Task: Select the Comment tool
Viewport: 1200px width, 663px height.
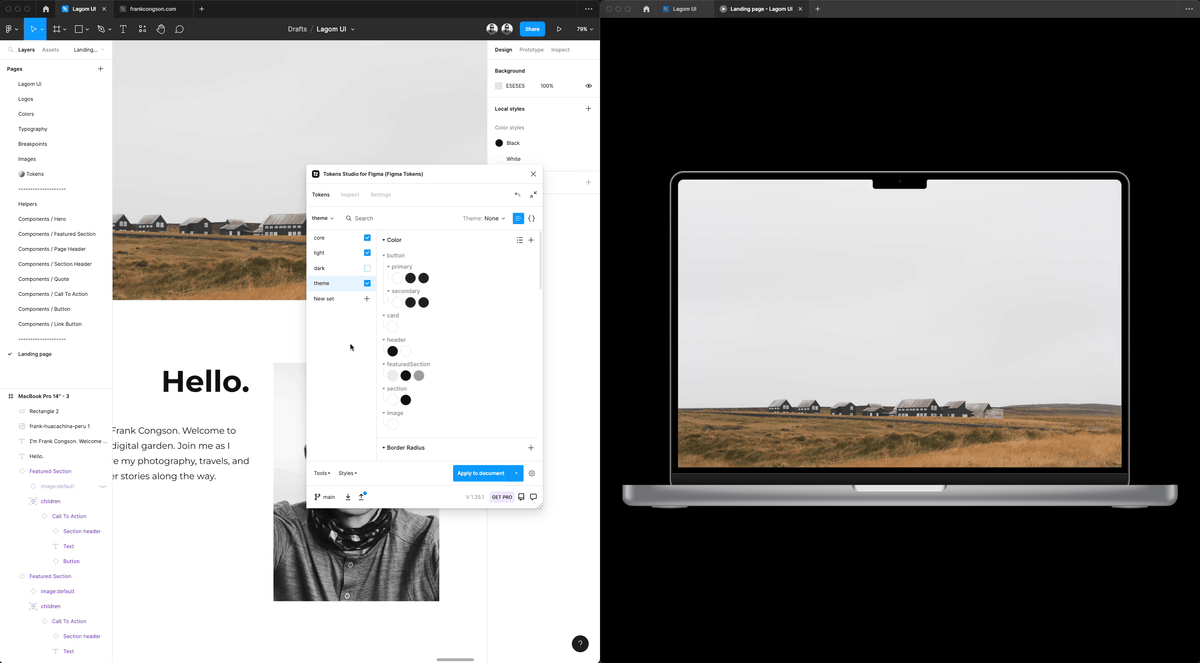Action: pos(180,29)
